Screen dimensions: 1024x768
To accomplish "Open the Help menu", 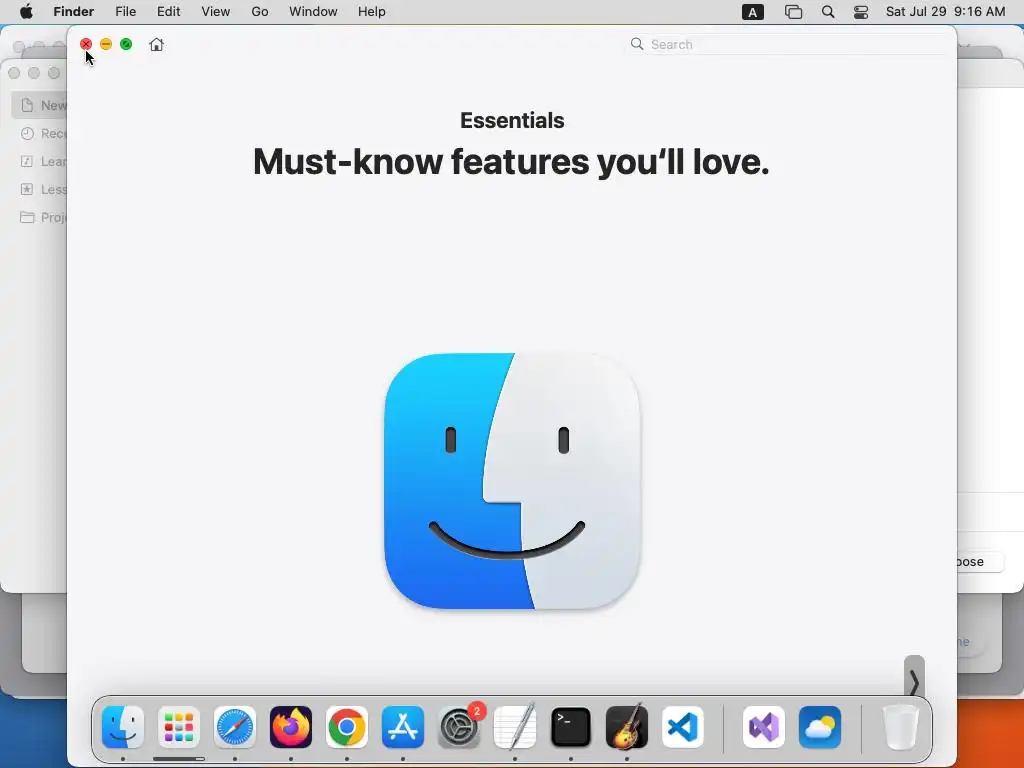I will point(372,12).
